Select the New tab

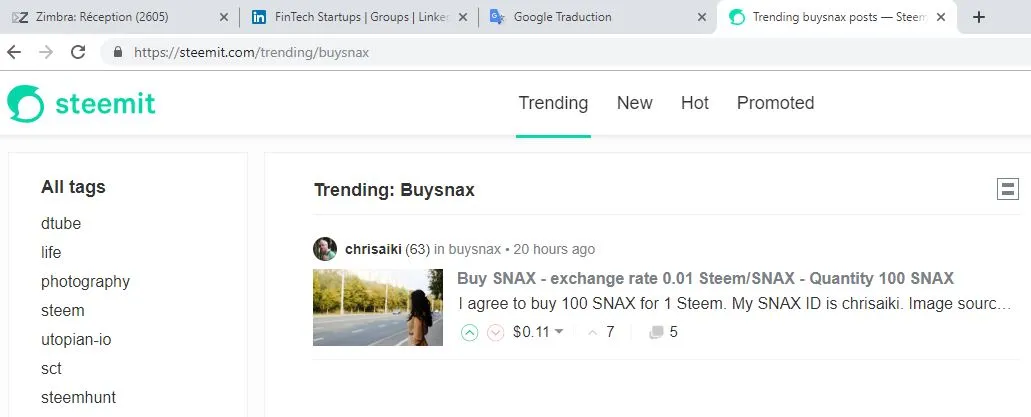point(634,103)
